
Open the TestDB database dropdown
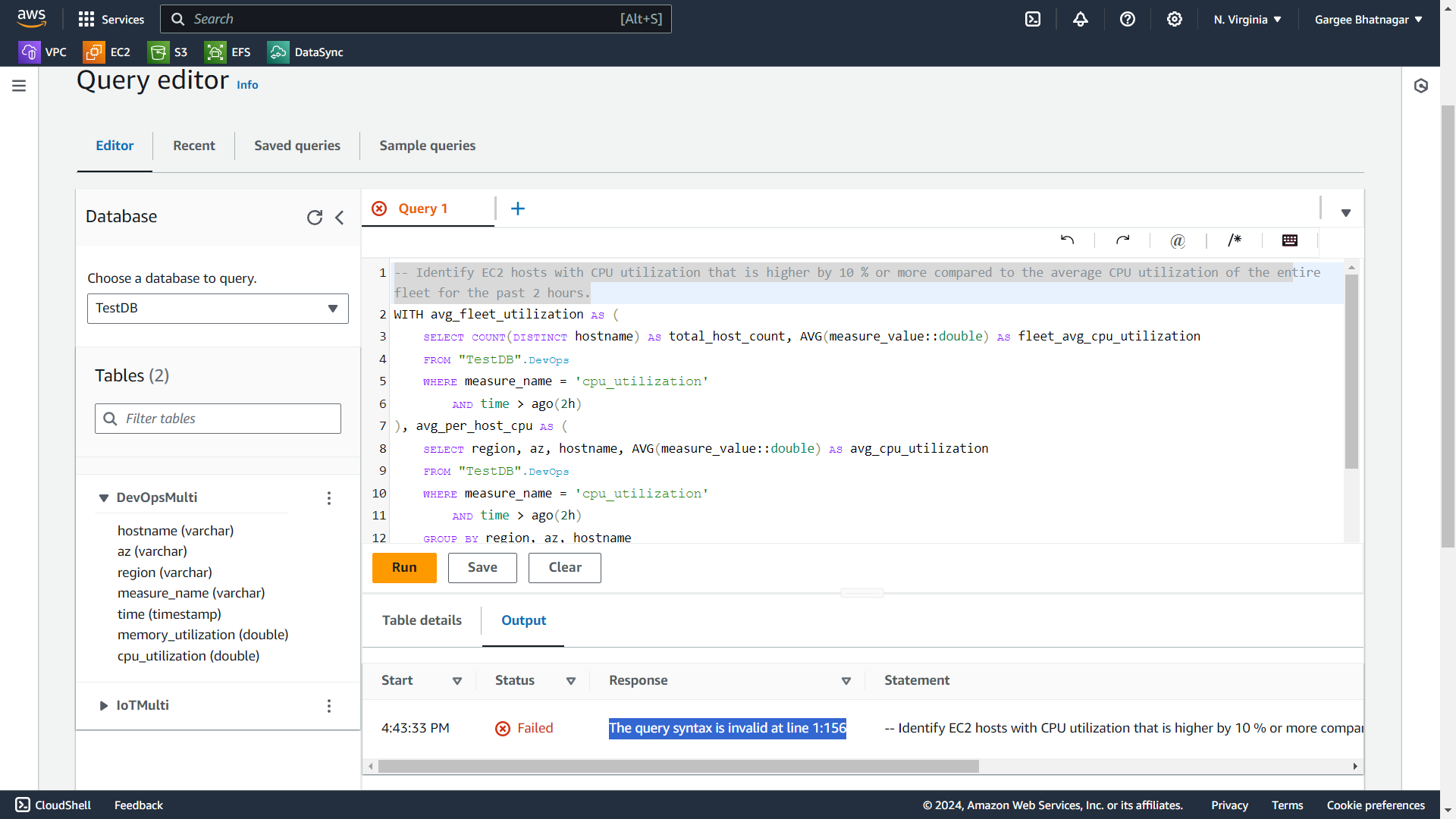pos(218,309)
